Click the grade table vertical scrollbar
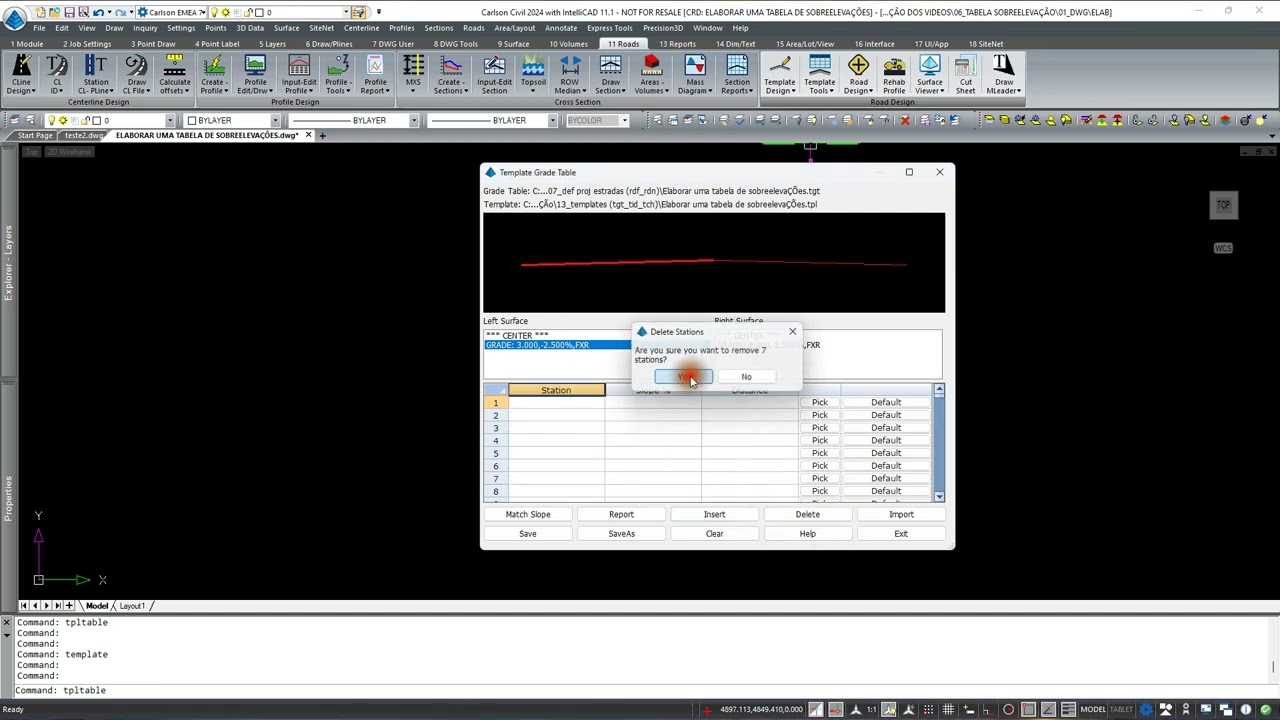Viewport: 1280px width, 720px height. click(x=939, y=442)
